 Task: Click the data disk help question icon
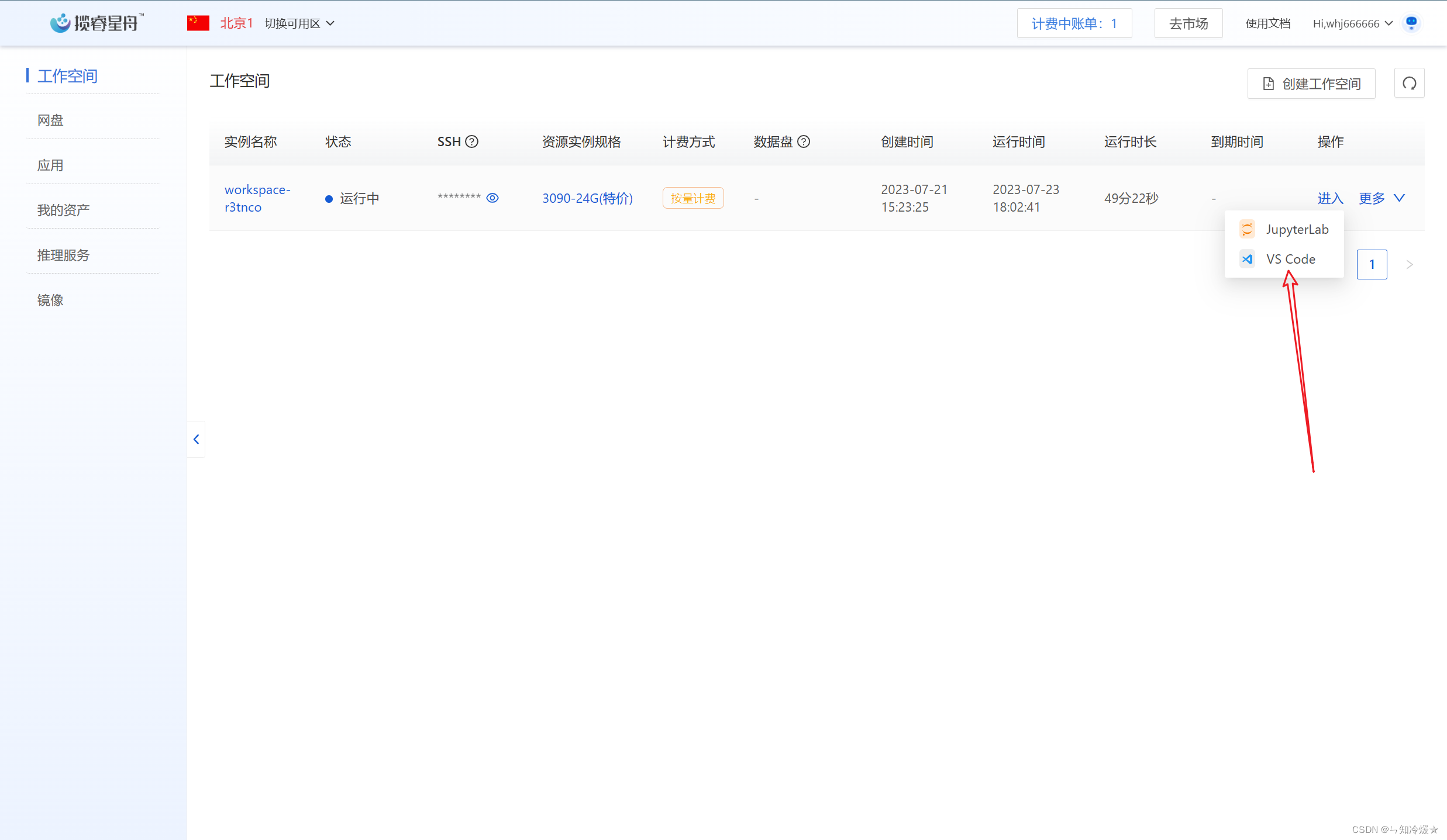pos(804,141)
